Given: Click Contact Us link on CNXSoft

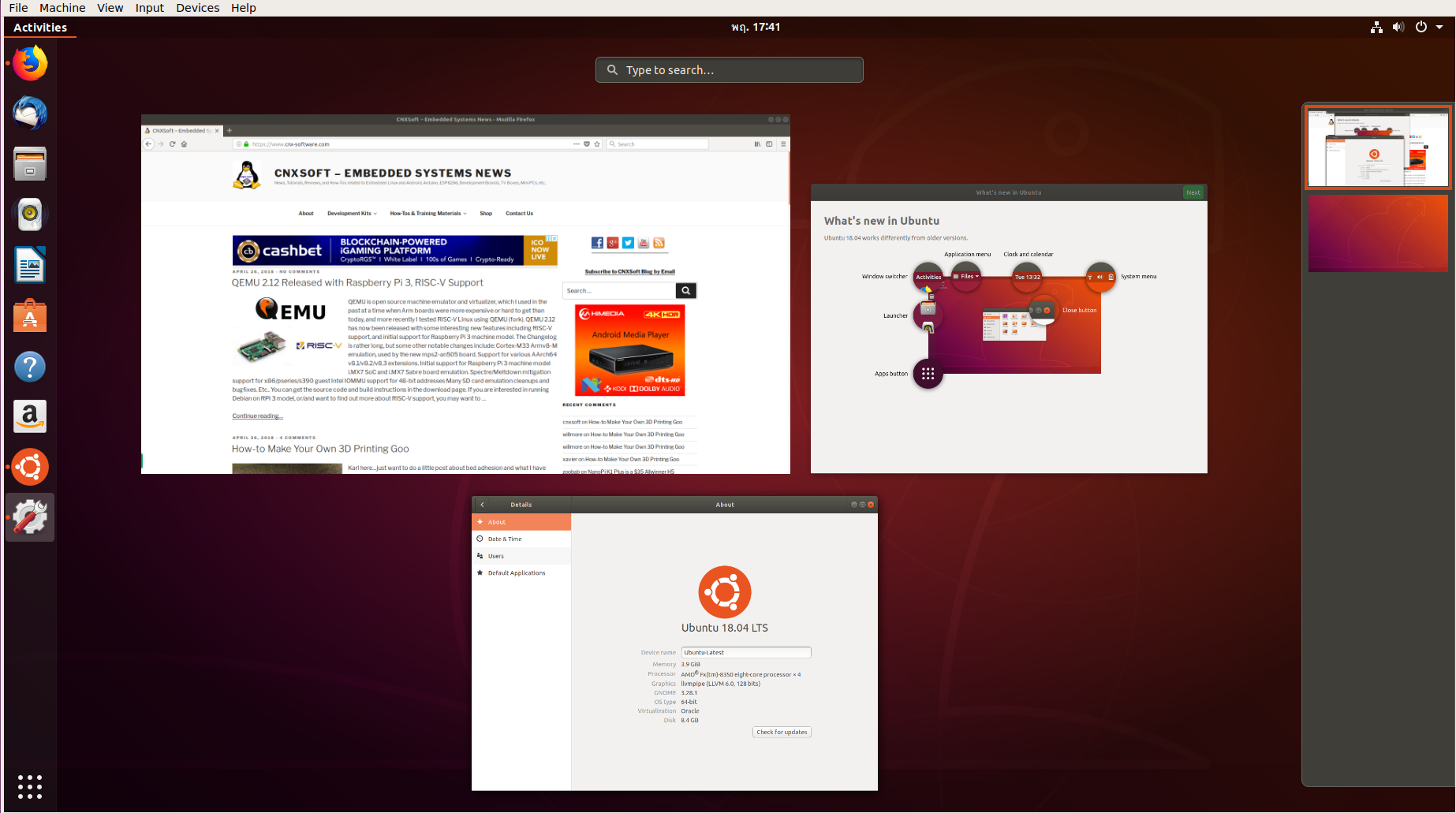Looking at the screenshot, I should tap(519, 214).
